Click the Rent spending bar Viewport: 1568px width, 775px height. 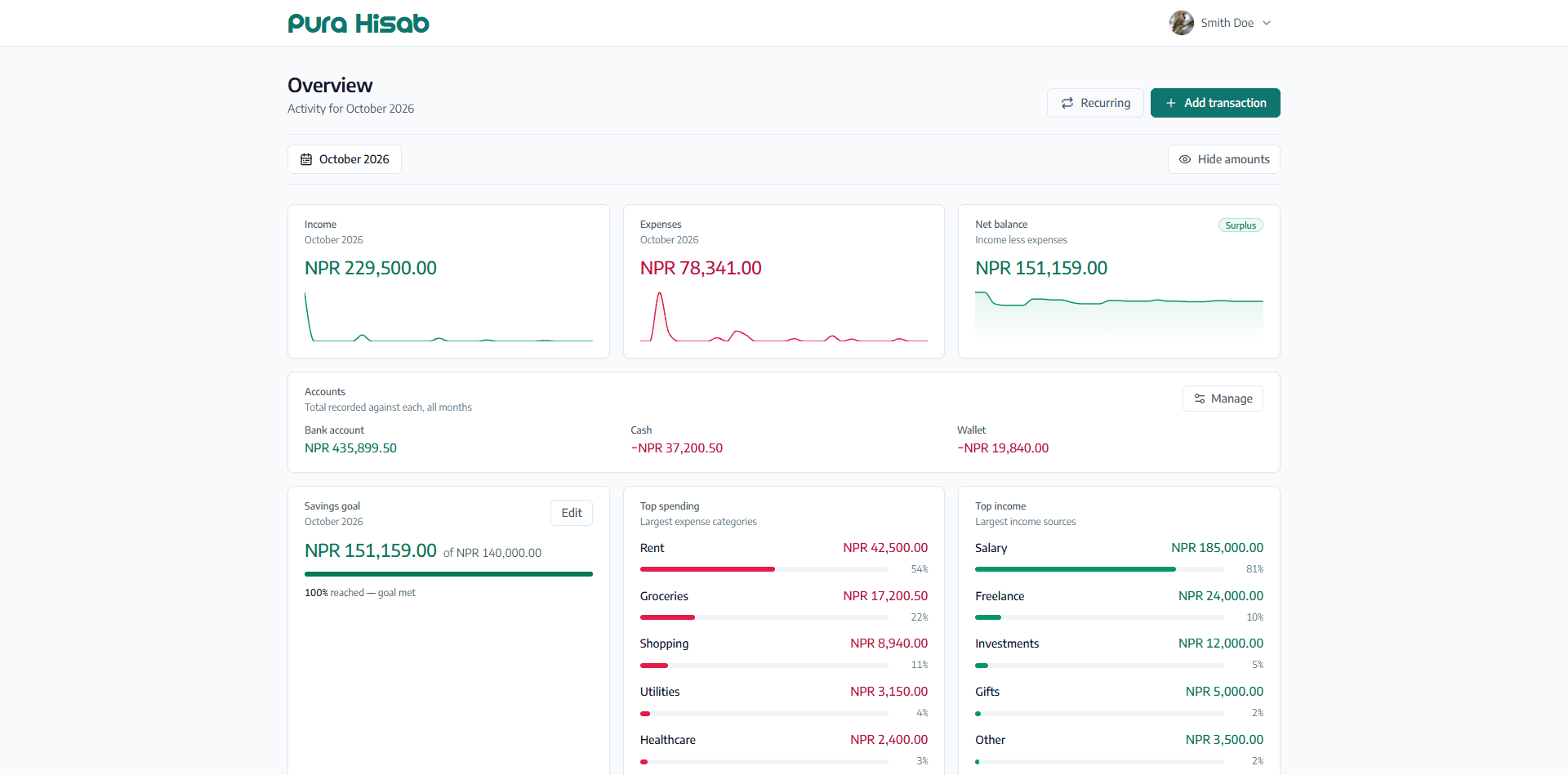[x=764, y=569]
